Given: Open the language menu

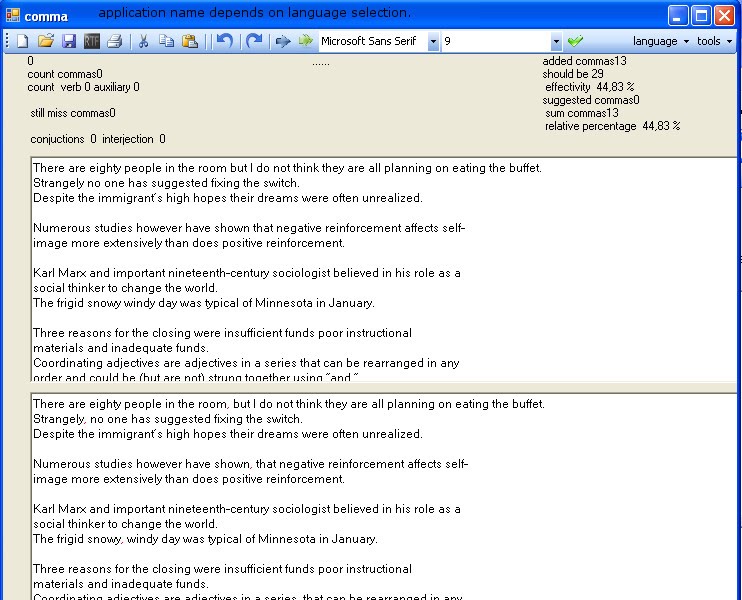Looking at the screenshot, I should point(661,41).
